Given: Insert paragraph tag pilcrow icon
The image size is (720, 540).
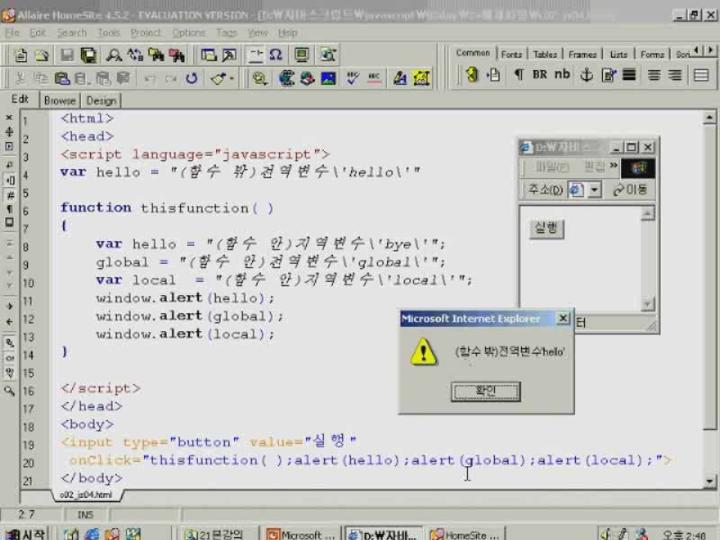Looking at the screenshot, I should (x=518, y=75).
